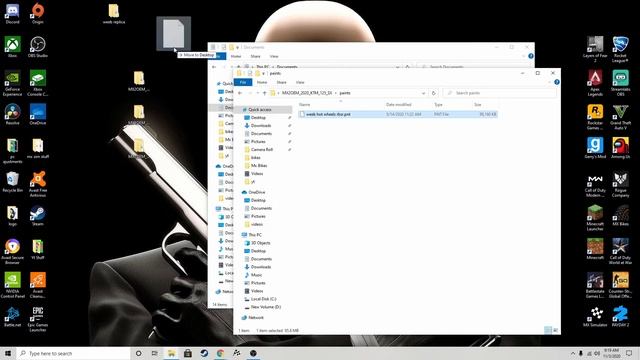Open the GeForce Experience shortcut
The image size is (640, 360).
click(12, 83)
